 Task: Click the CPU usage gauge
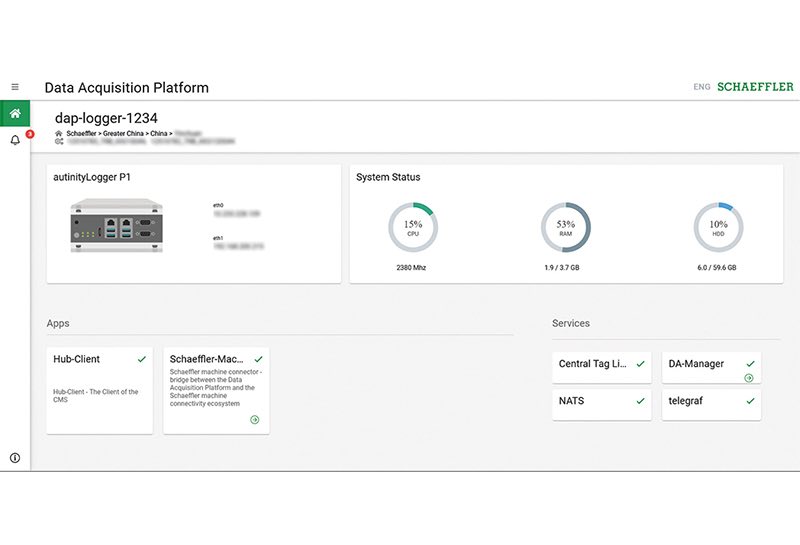click(x=412, y=227)
